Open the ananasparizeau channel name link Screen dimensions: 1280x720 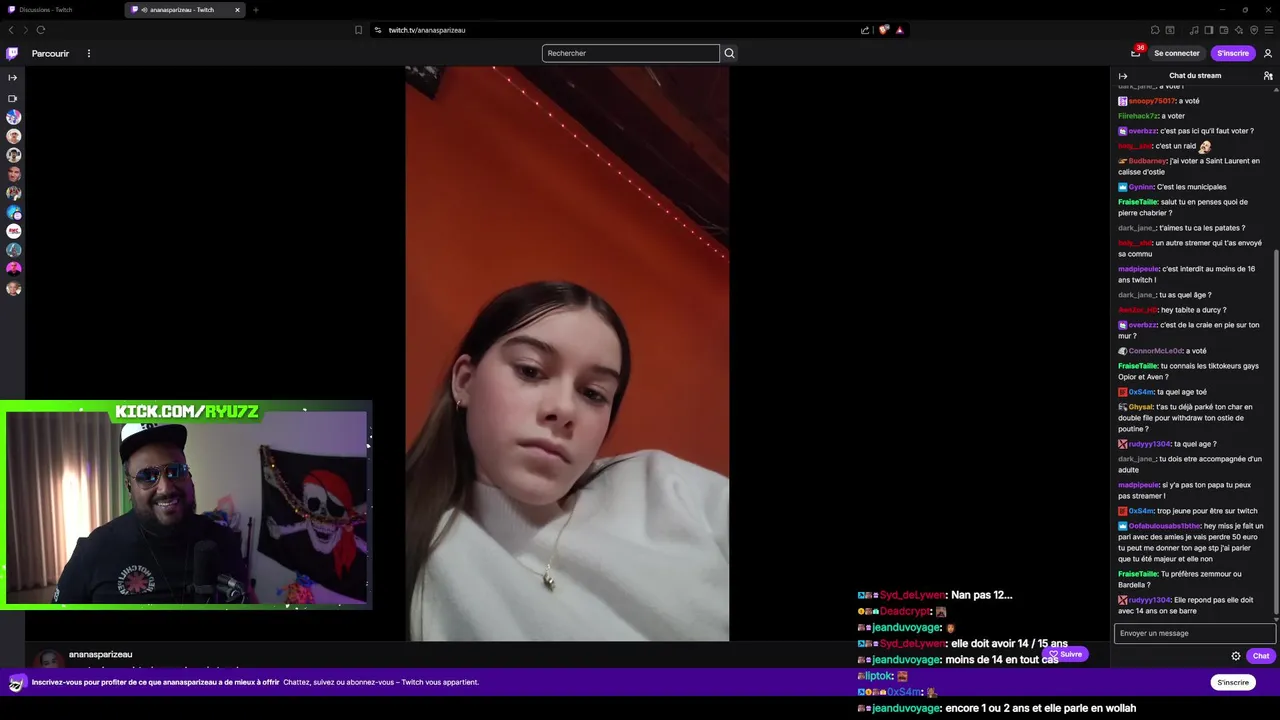(x=100, y=654)
